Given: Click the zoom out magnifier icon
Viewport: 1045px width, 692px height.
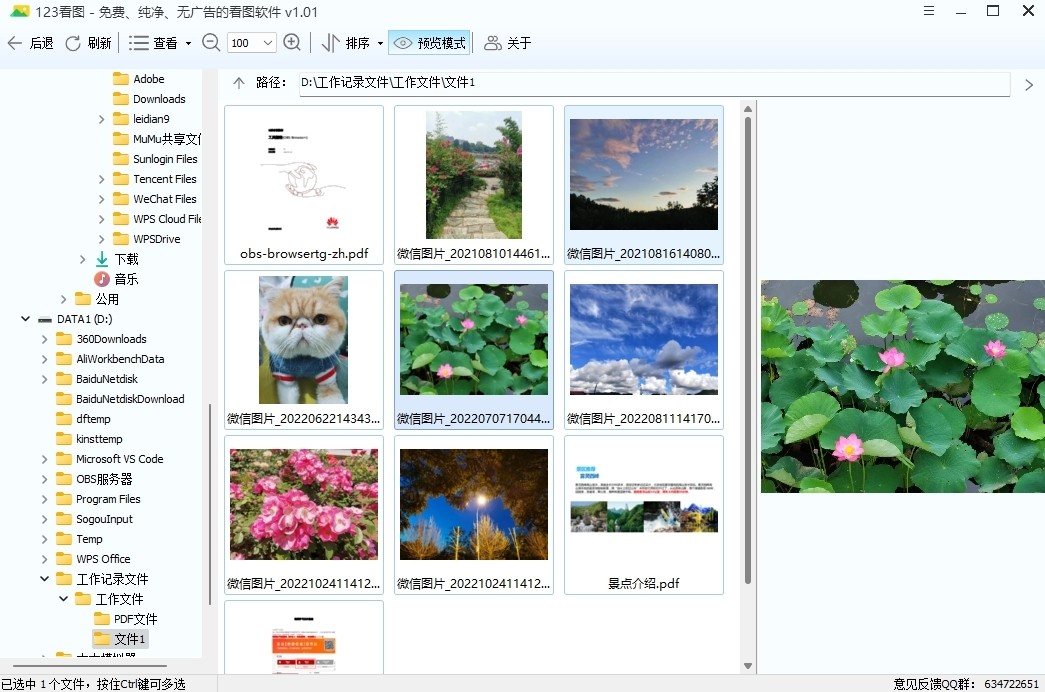Looking at the screenshot, I should (210, 42).
